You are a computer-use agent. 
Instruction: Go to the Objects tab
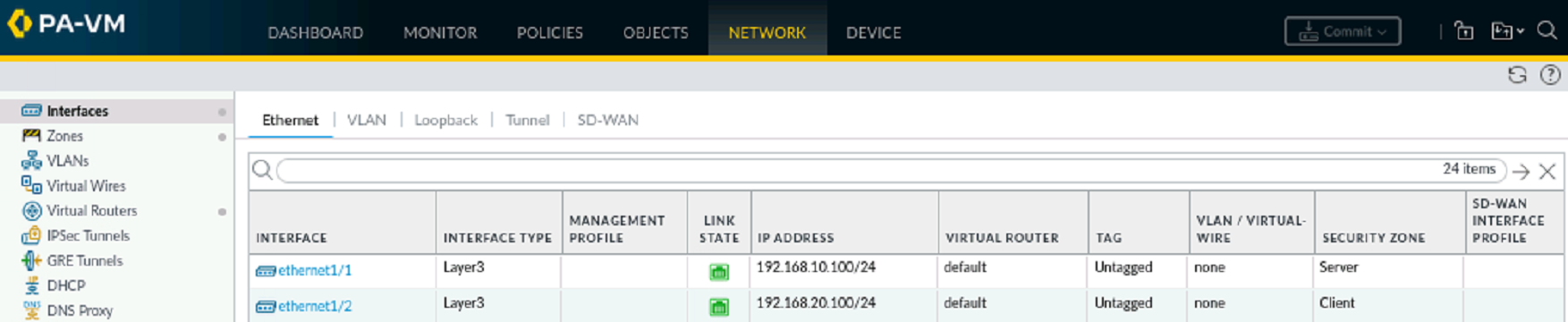point(656,32)
